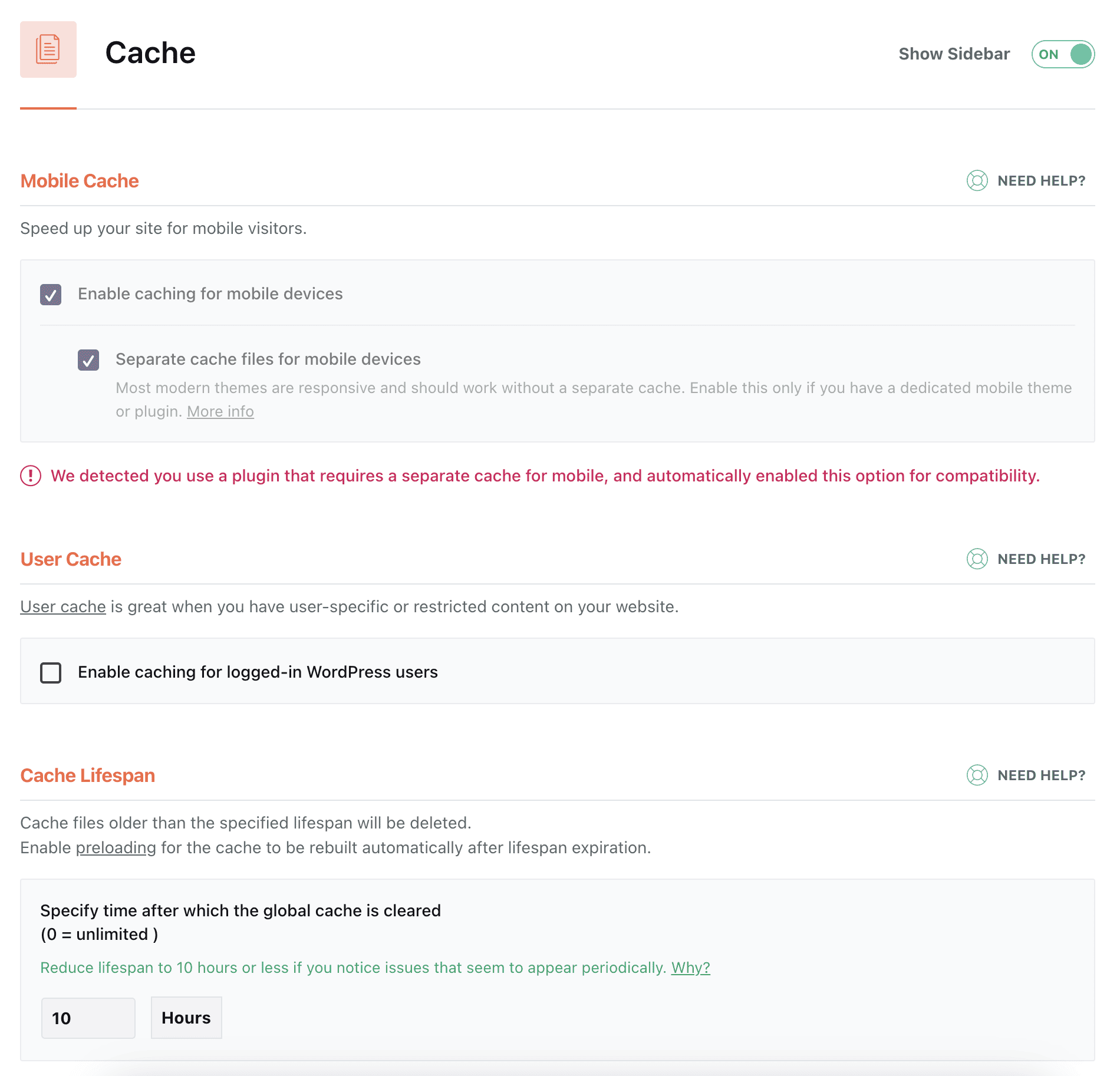
Task: Click the Cache page document icon
Action: (x=48, y=49)
